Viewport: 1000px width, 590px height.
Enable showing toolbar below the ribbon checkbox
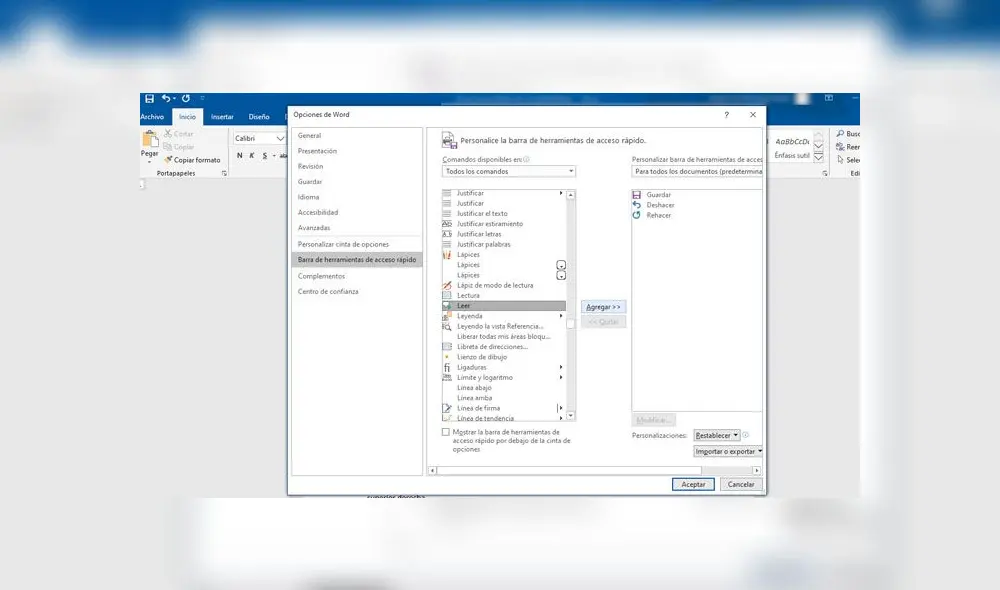[x=446, y=432]
